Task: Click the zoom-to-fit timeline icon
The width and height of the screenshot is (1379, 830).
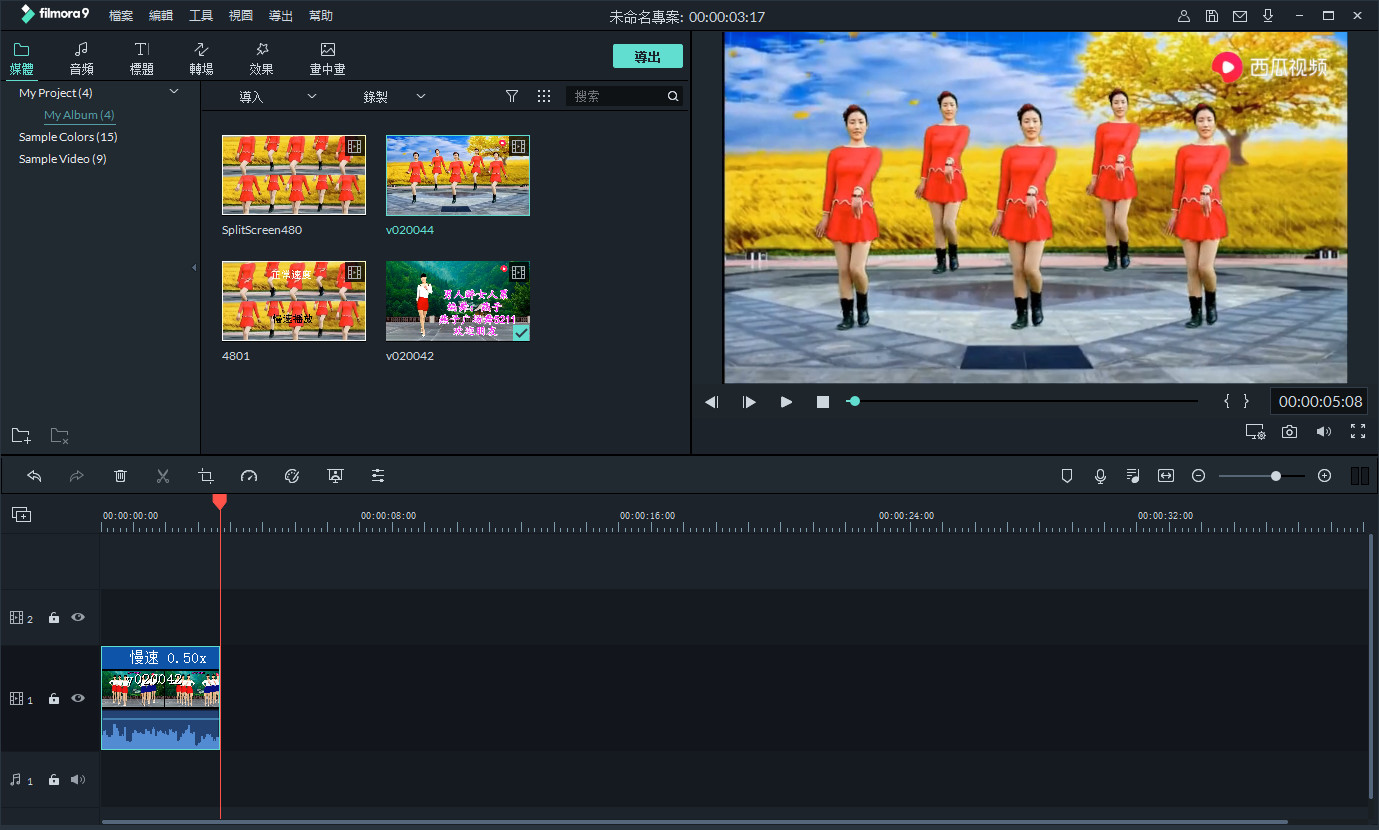Action: 1165,475
